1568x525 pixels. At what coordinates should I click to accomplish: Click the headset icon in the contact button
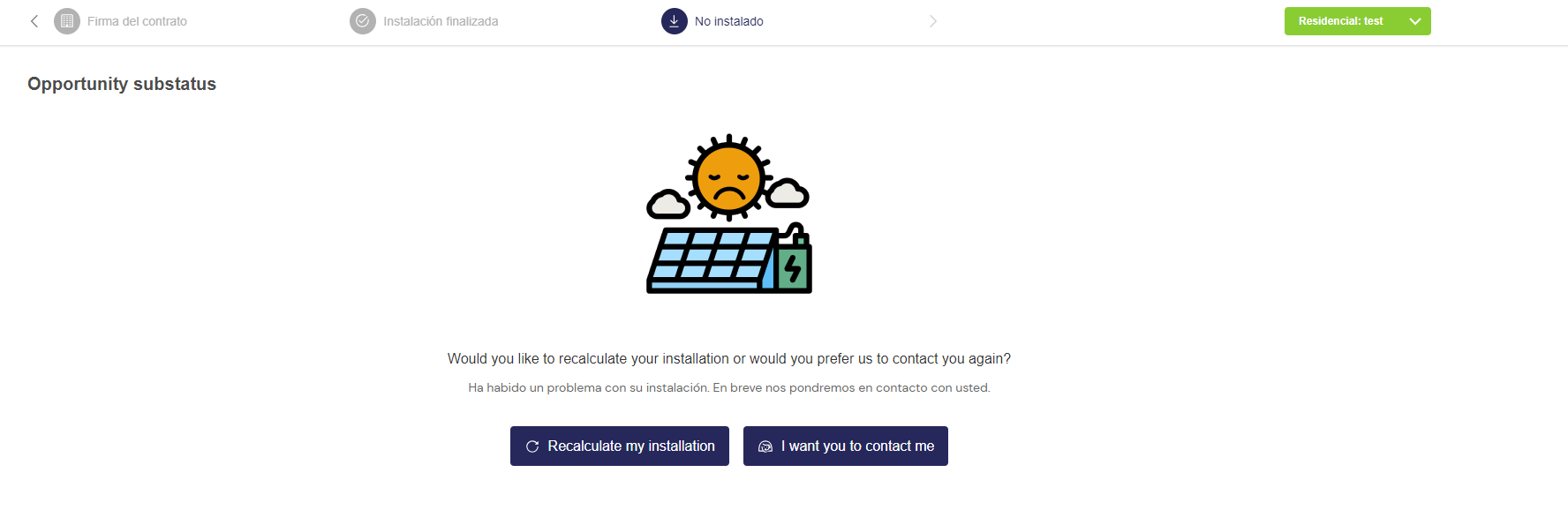pos(765,446)
